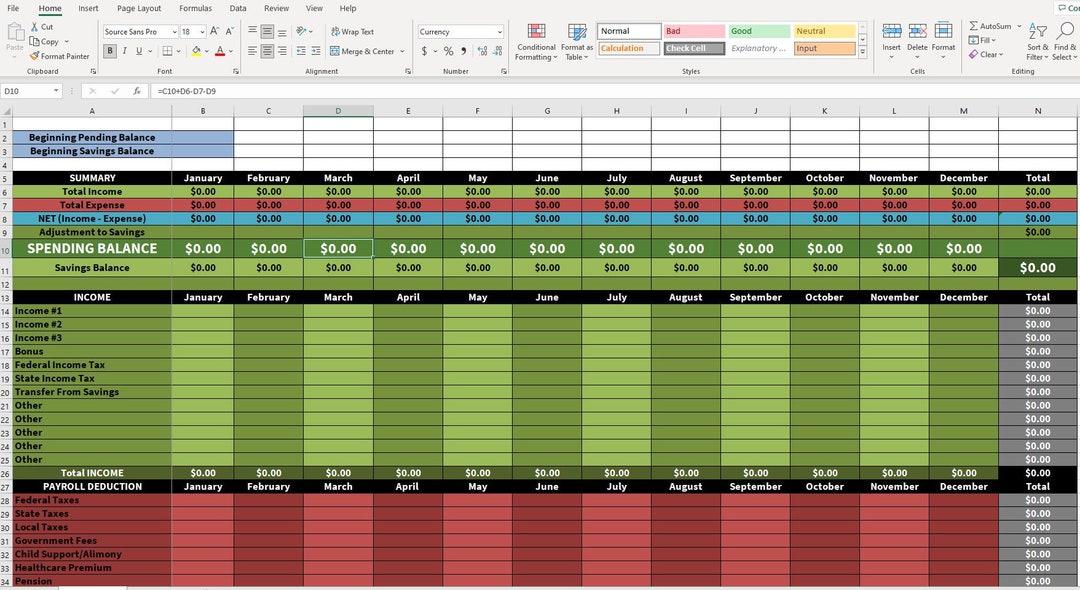Open the Review ribbon tab

click(x=275, y=7)
